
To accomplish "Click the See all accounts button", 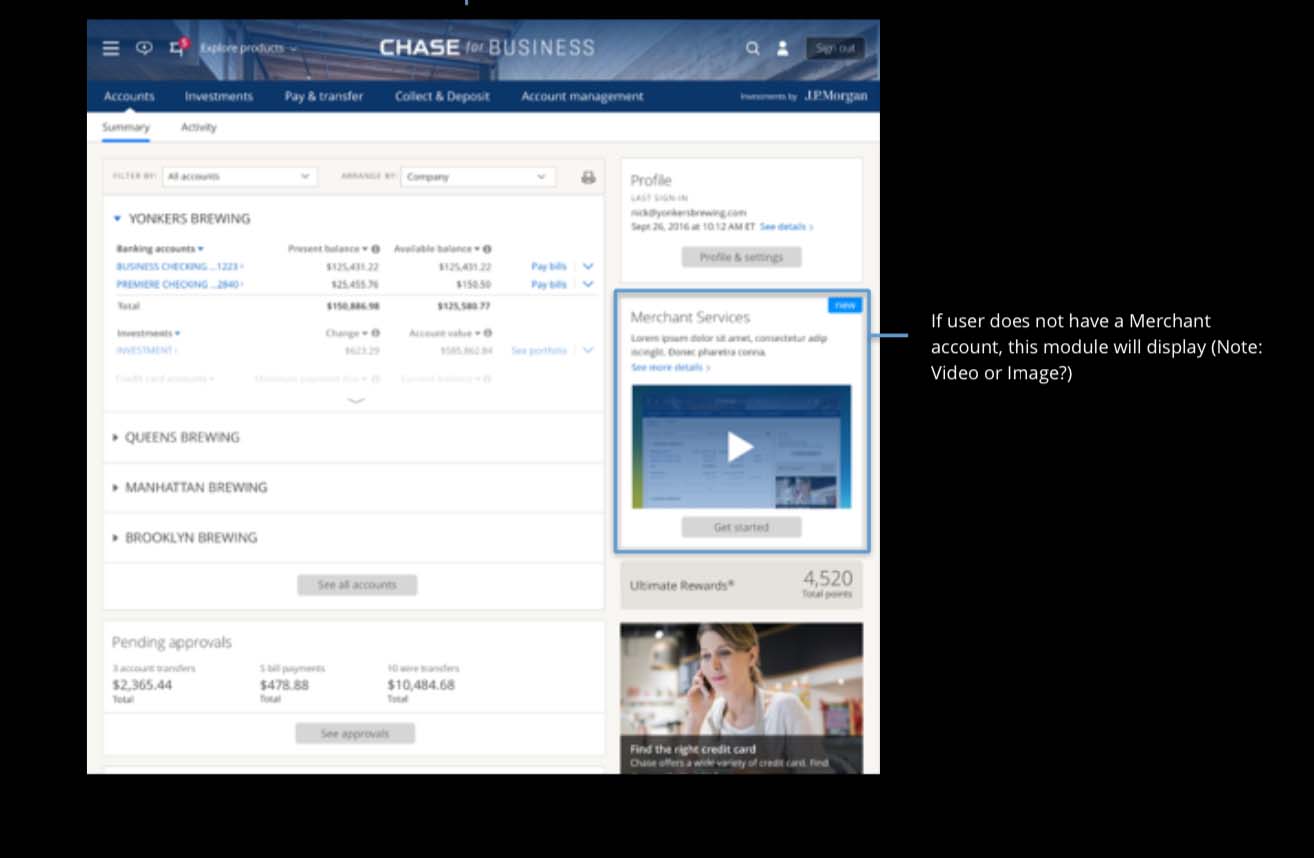I will [357, 585].
